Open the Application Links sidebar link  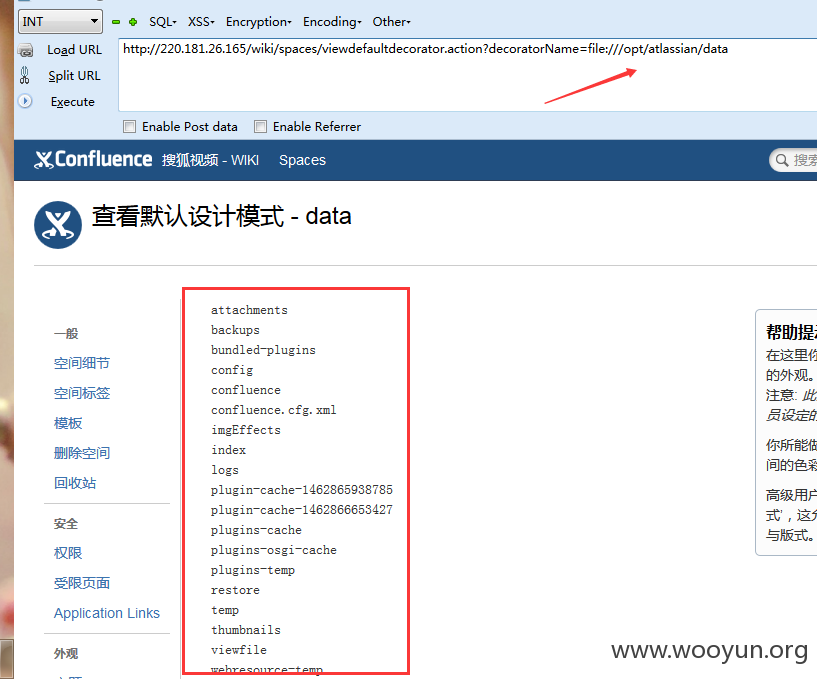tap(107, 613)
